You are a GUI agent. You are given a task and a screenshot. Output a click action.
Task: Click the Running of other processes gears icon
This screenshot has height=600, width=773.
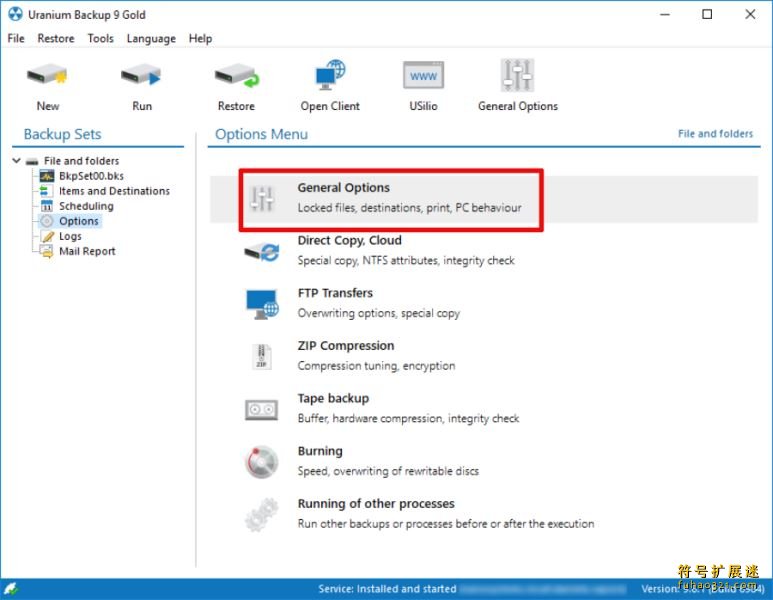[261, 515]
